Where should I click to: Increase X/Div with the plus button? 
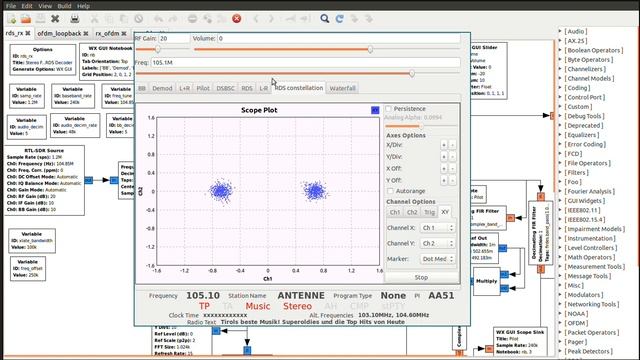(444, 145)
